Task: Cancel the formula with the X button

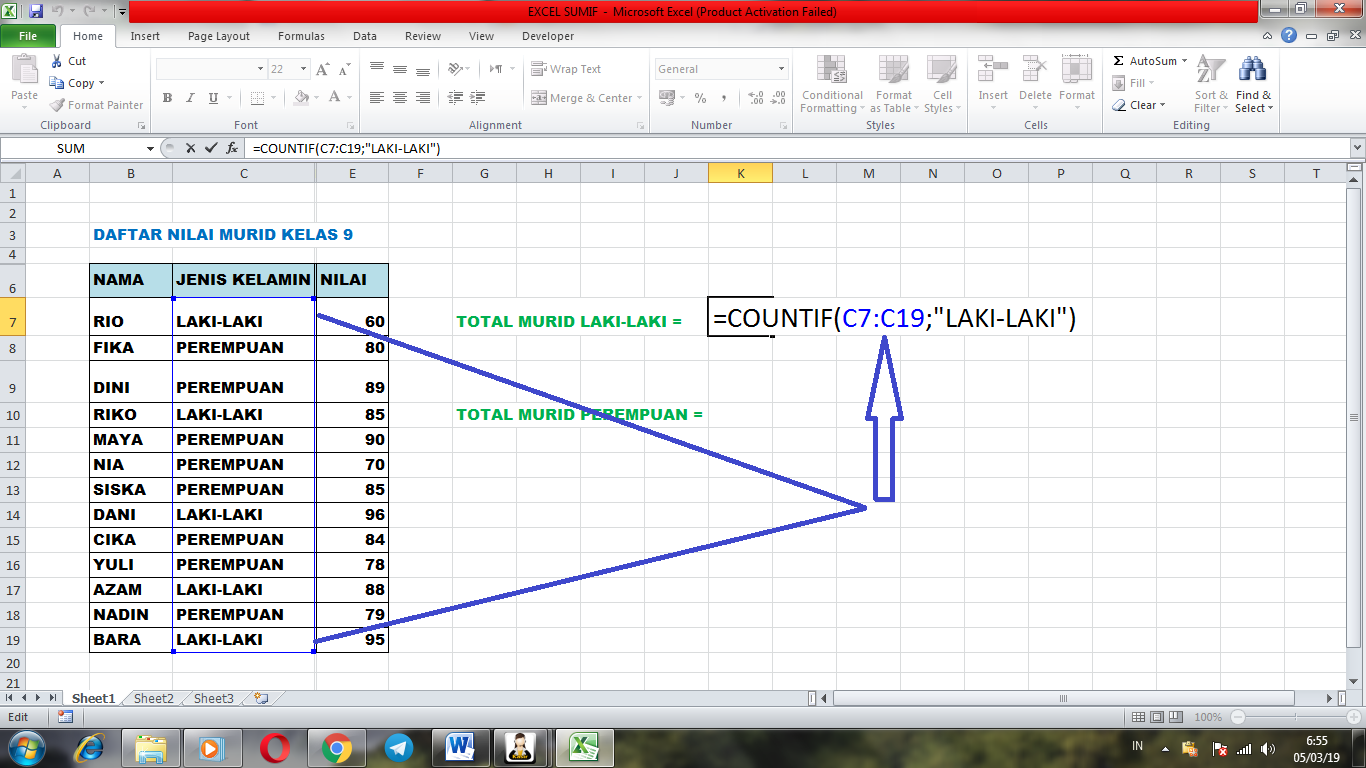Action: click(190, 148)
